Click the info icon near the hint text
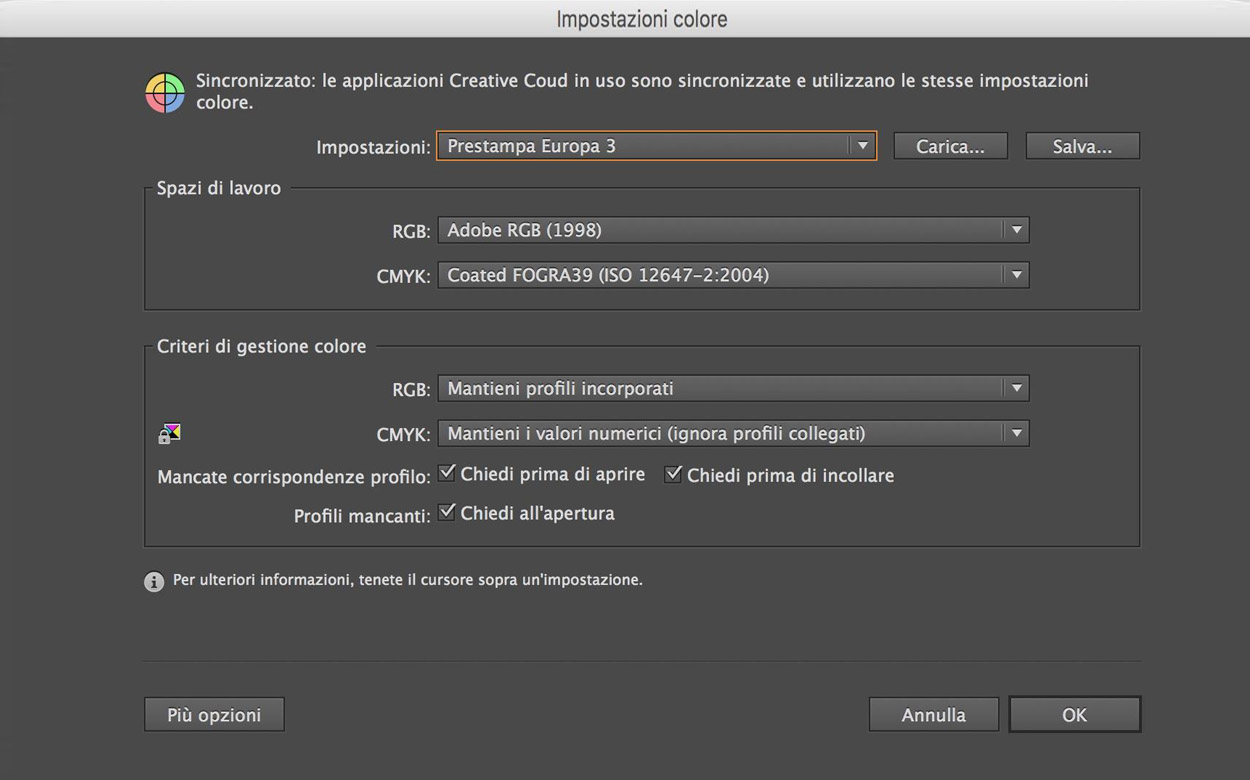The image size is (1250, 780). [x=154, y=580]
